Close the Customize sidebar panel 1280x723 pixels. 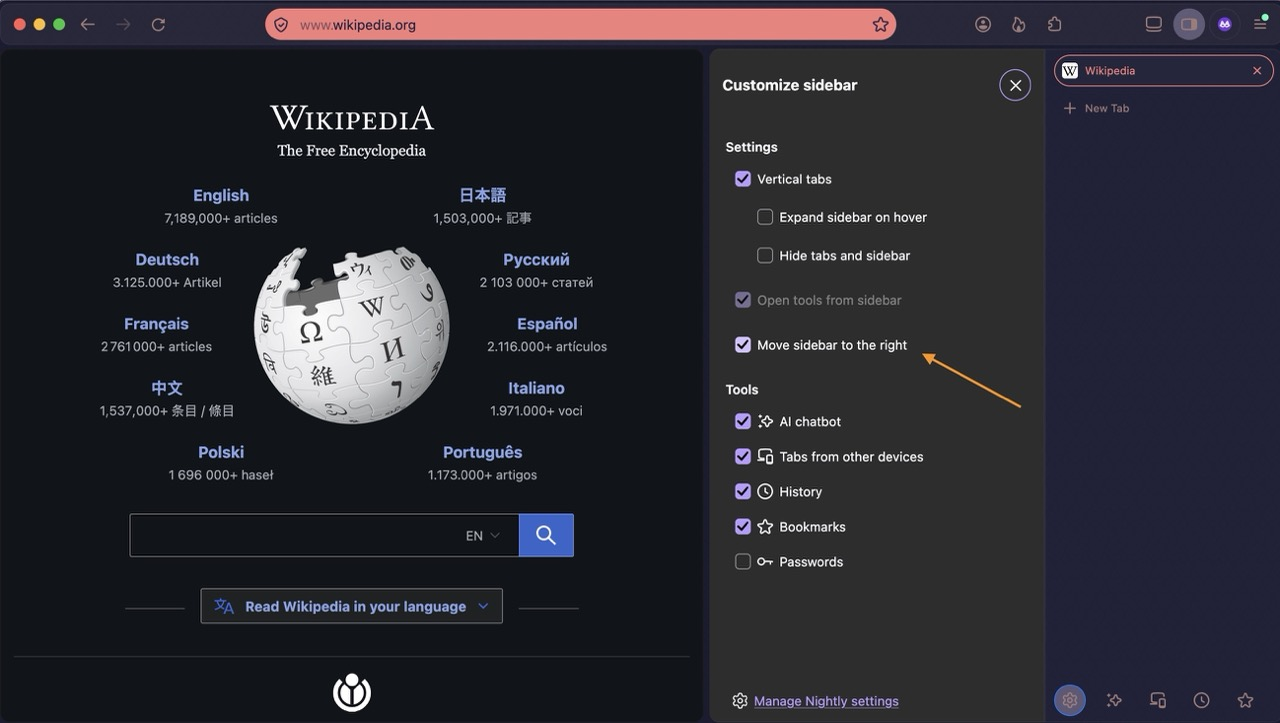point(1015,85)
